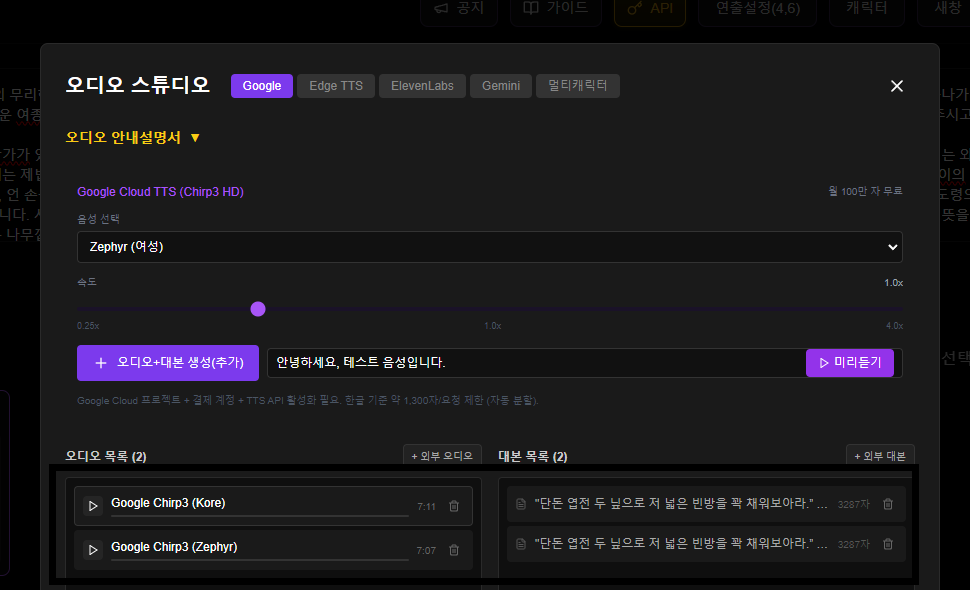Click the speed slider handle

point(258,309)
